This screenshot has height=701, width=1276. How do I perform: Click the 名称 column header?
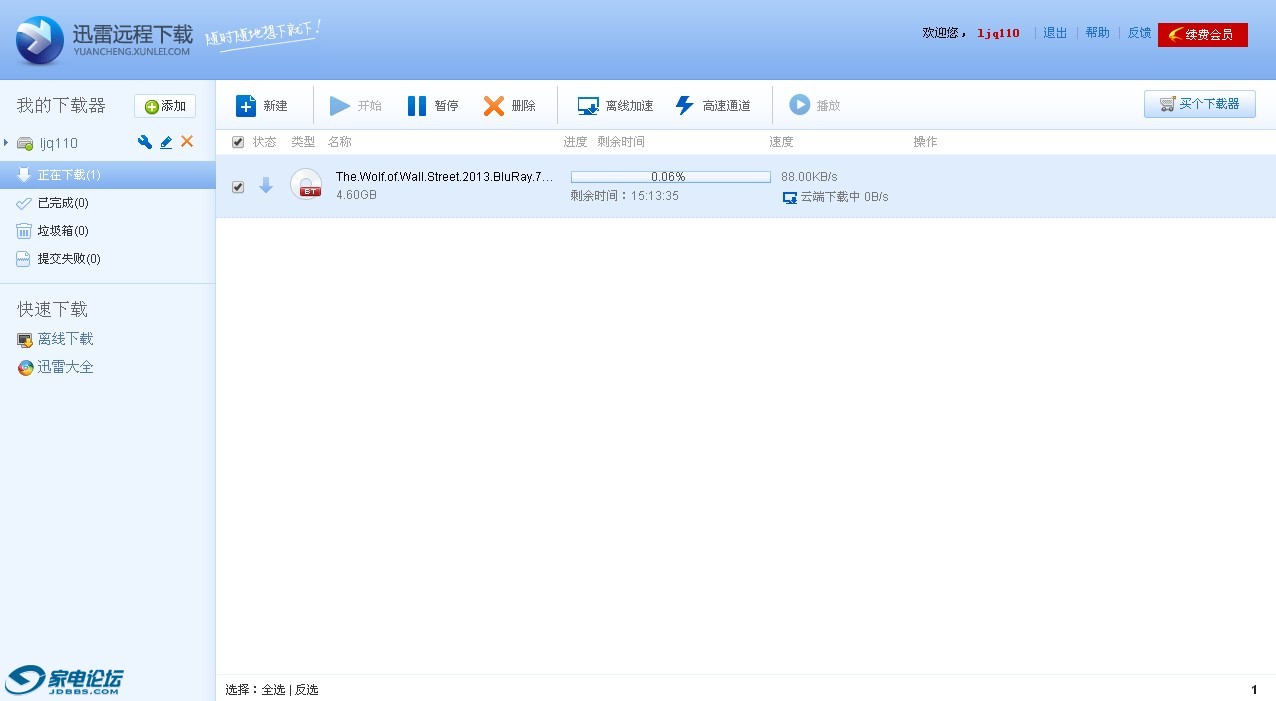340,142
